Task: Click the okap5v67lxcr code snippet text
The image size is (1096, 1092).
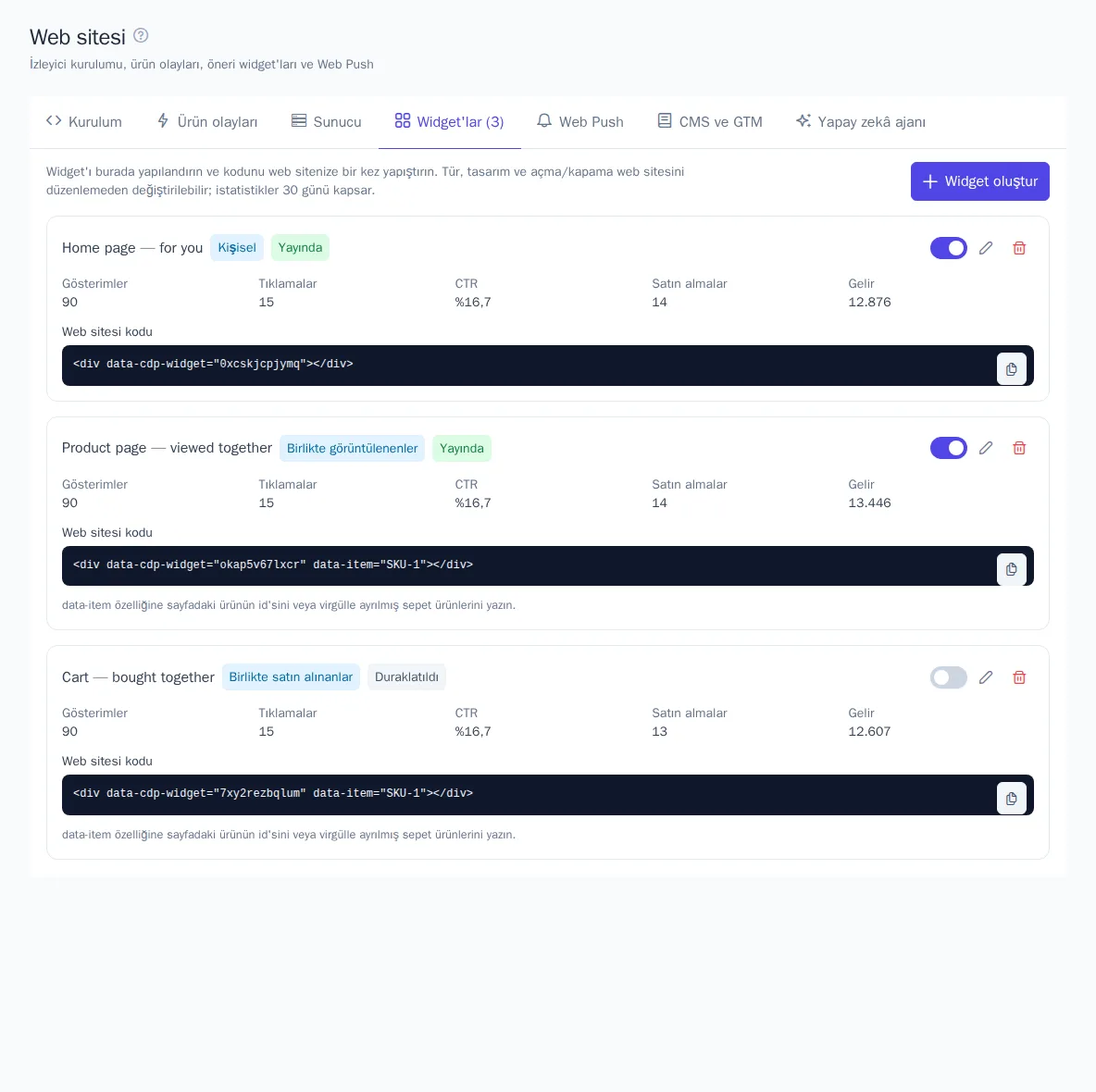Action: pos(273,564)
